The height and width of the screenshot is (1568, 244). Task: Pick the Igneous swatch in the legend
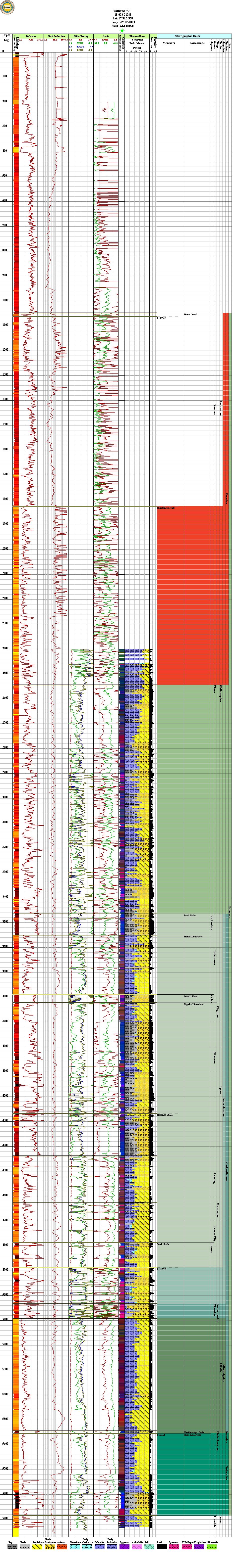(x=175, y=1547)
